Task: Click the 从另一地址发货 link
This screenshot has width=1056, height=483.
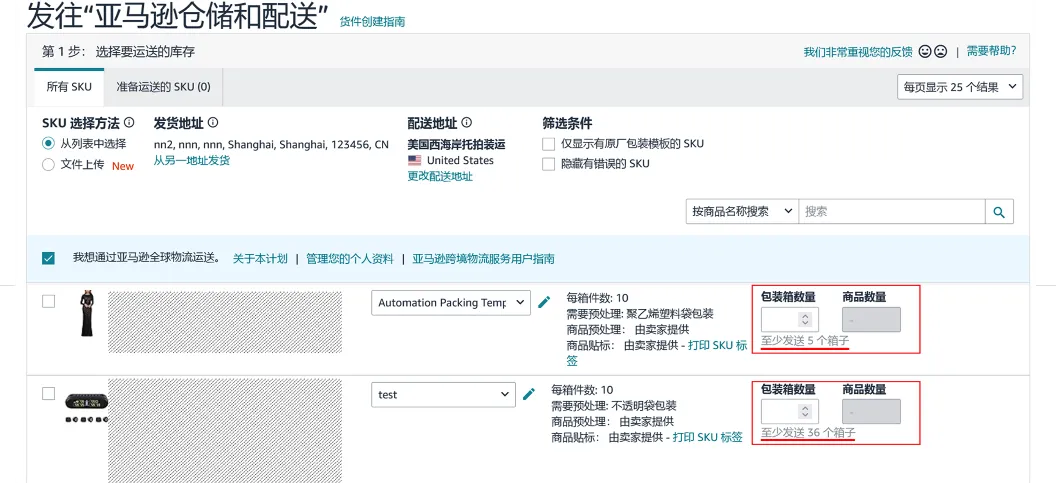Action: 192,160
